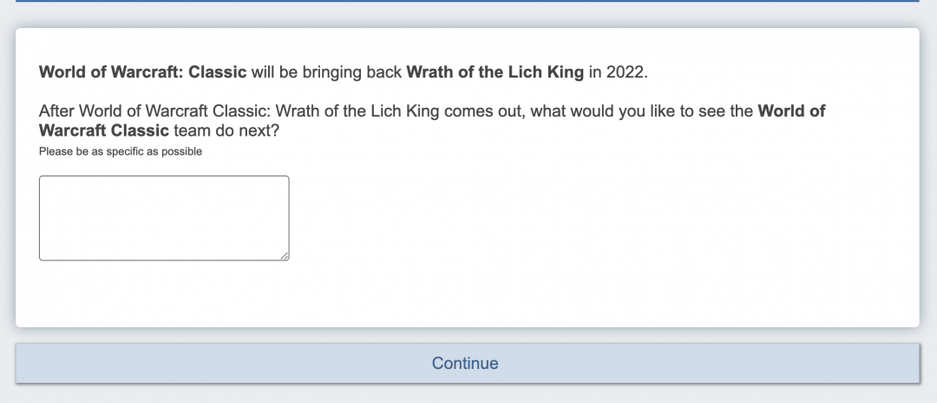937x403 pixels.
Task: Click "2022" in the first sentence
Action: [625, 73]
